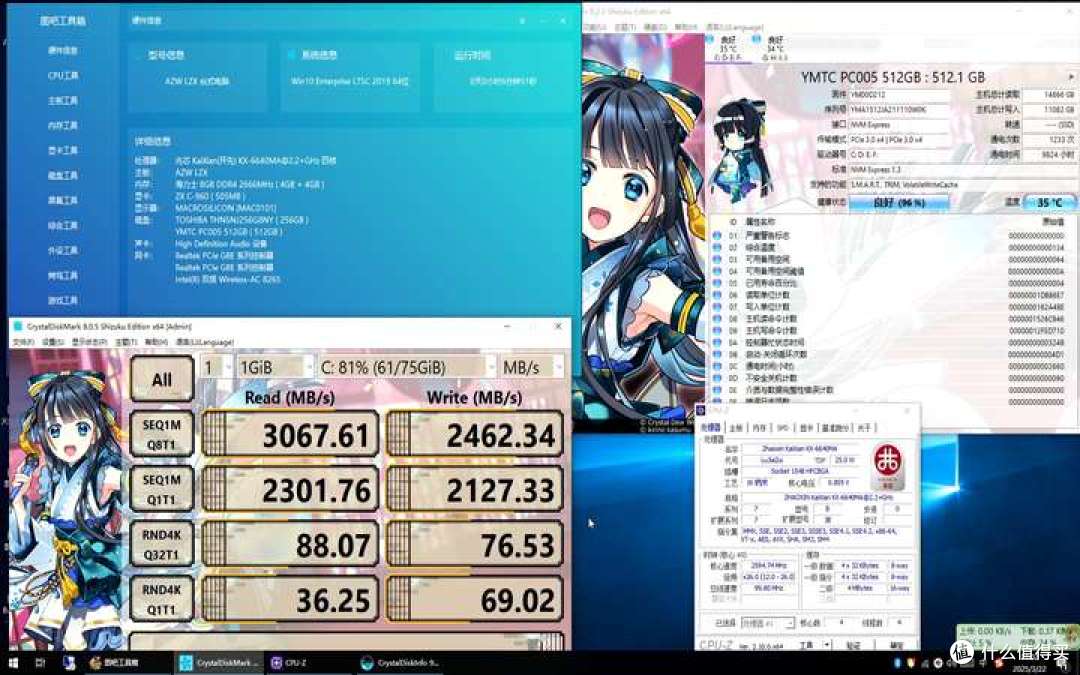Click the next-disk arrow beside YMTC PC005 title
Viewport: 1080px width, 675px height.
pos(1071,76)
